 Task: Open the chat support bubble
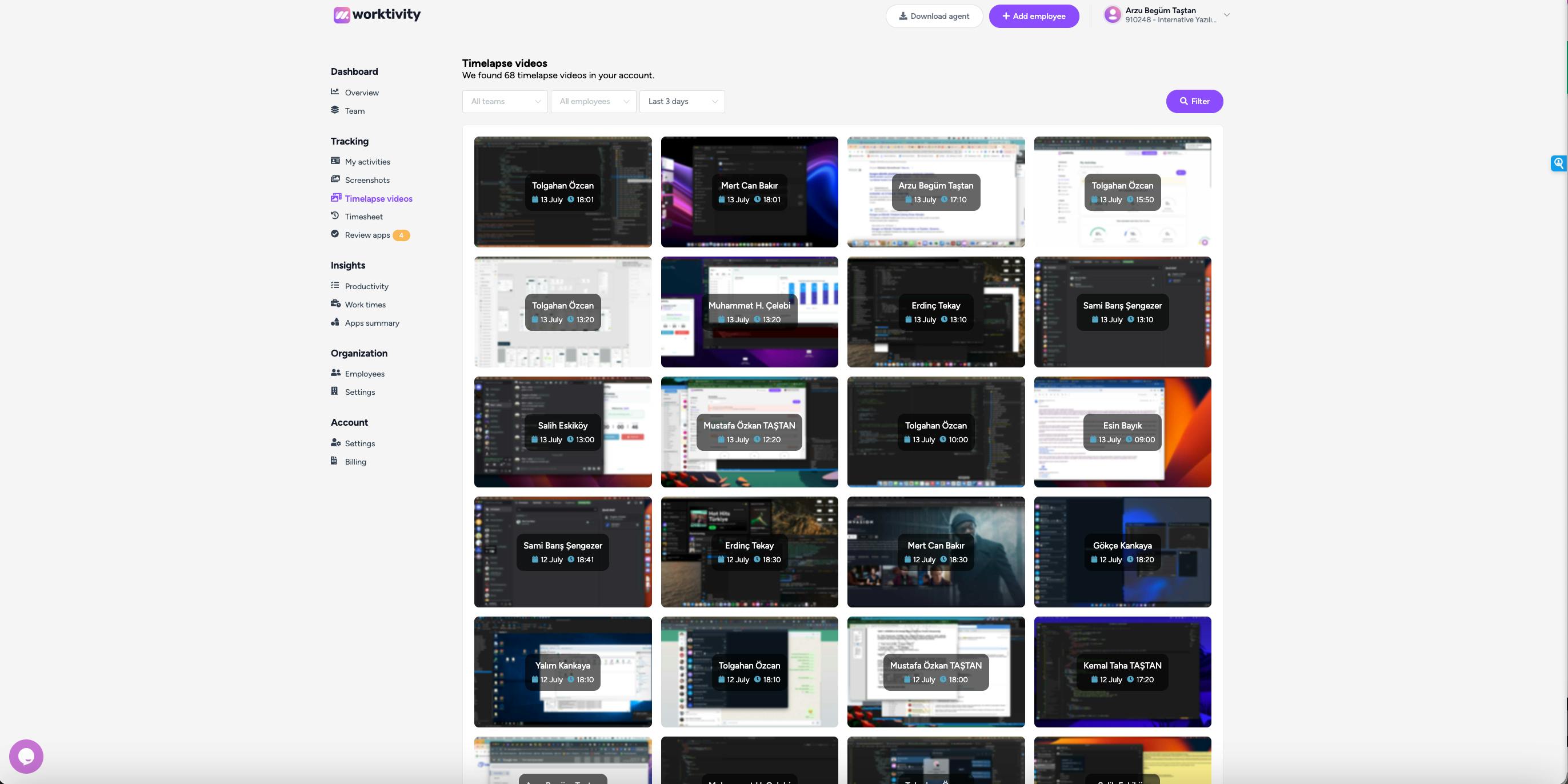pyautogui.click(x=26, y=756)
